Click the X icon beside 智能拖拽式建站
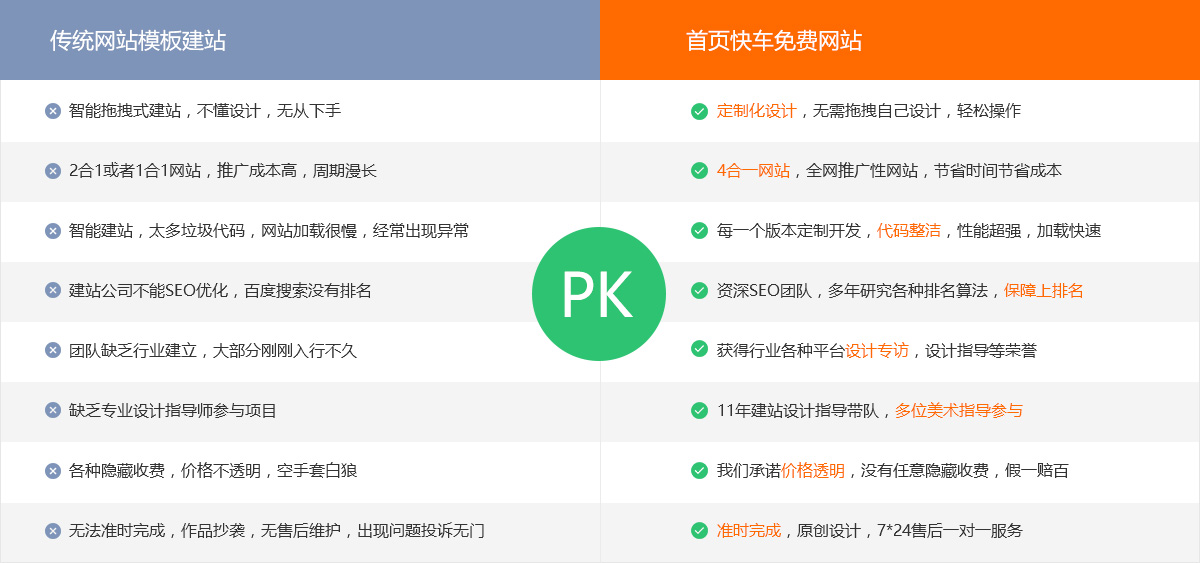 coord(53,111)
